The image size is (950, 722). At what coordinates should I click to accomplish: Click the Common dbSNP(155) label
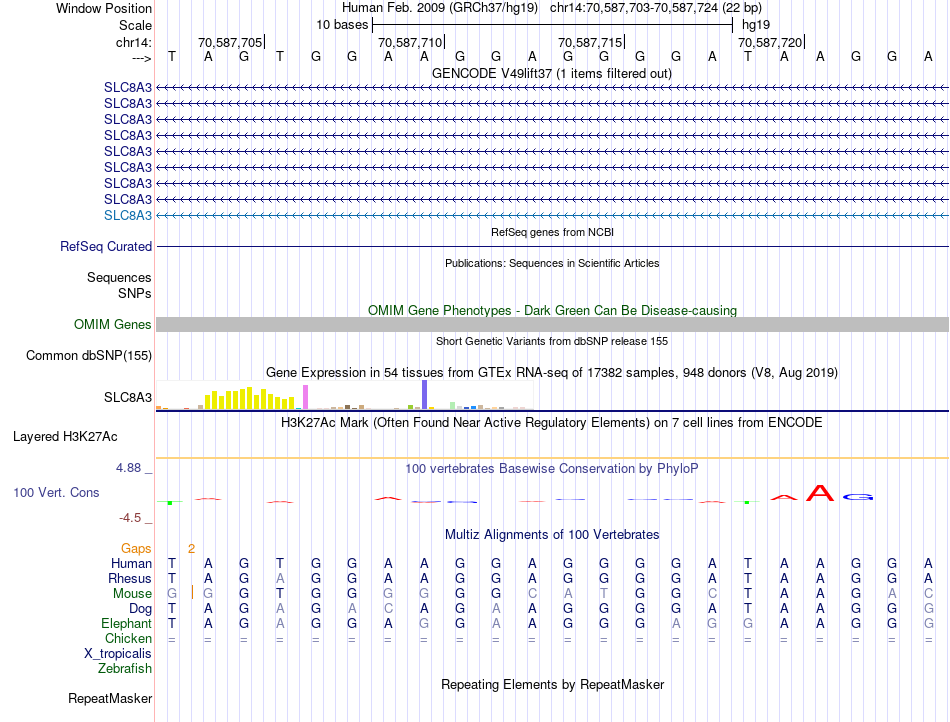point(89,356)
